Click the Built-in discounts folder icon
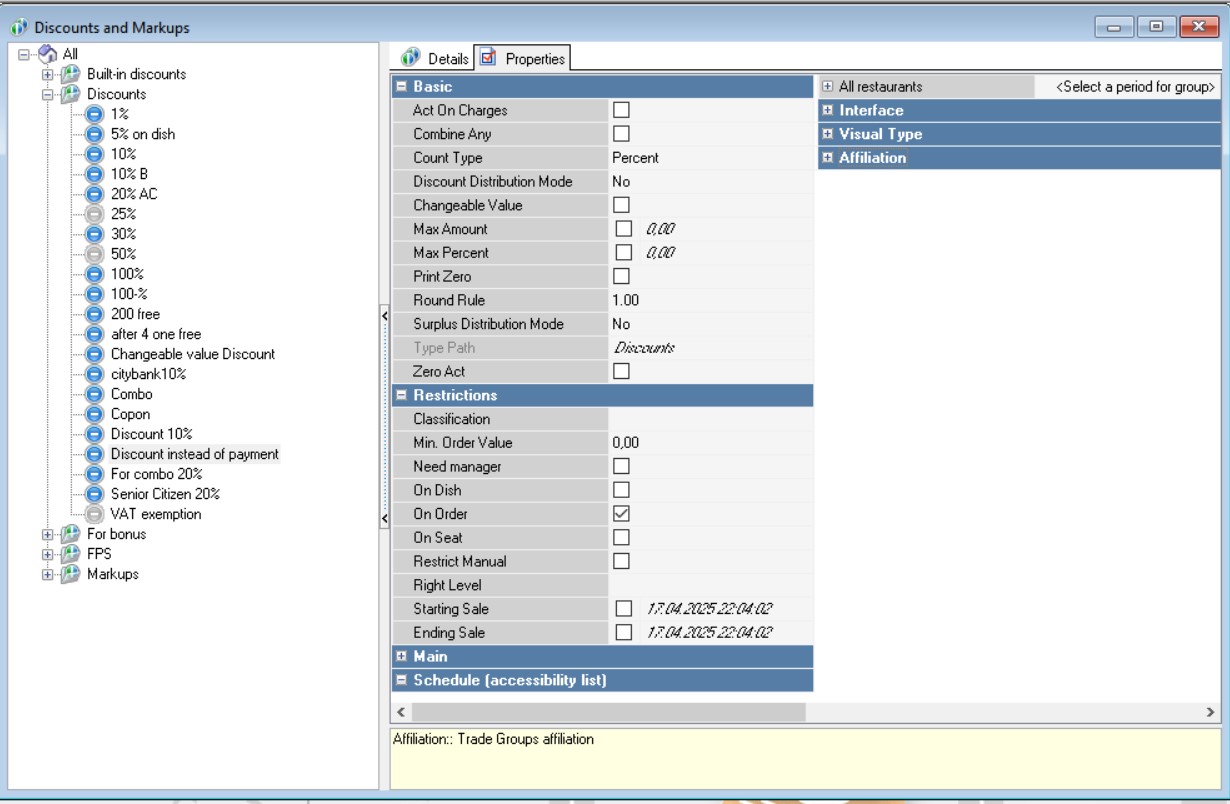1230x804 pixels. coord(69,75)
